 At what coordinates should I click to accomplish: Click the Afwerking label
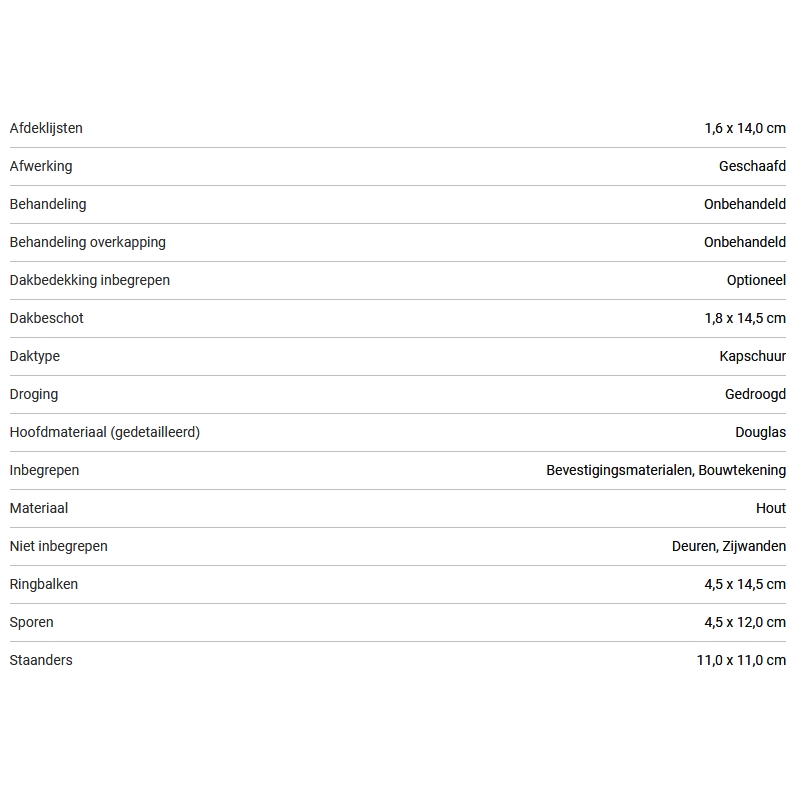click(x=41, y=166)
